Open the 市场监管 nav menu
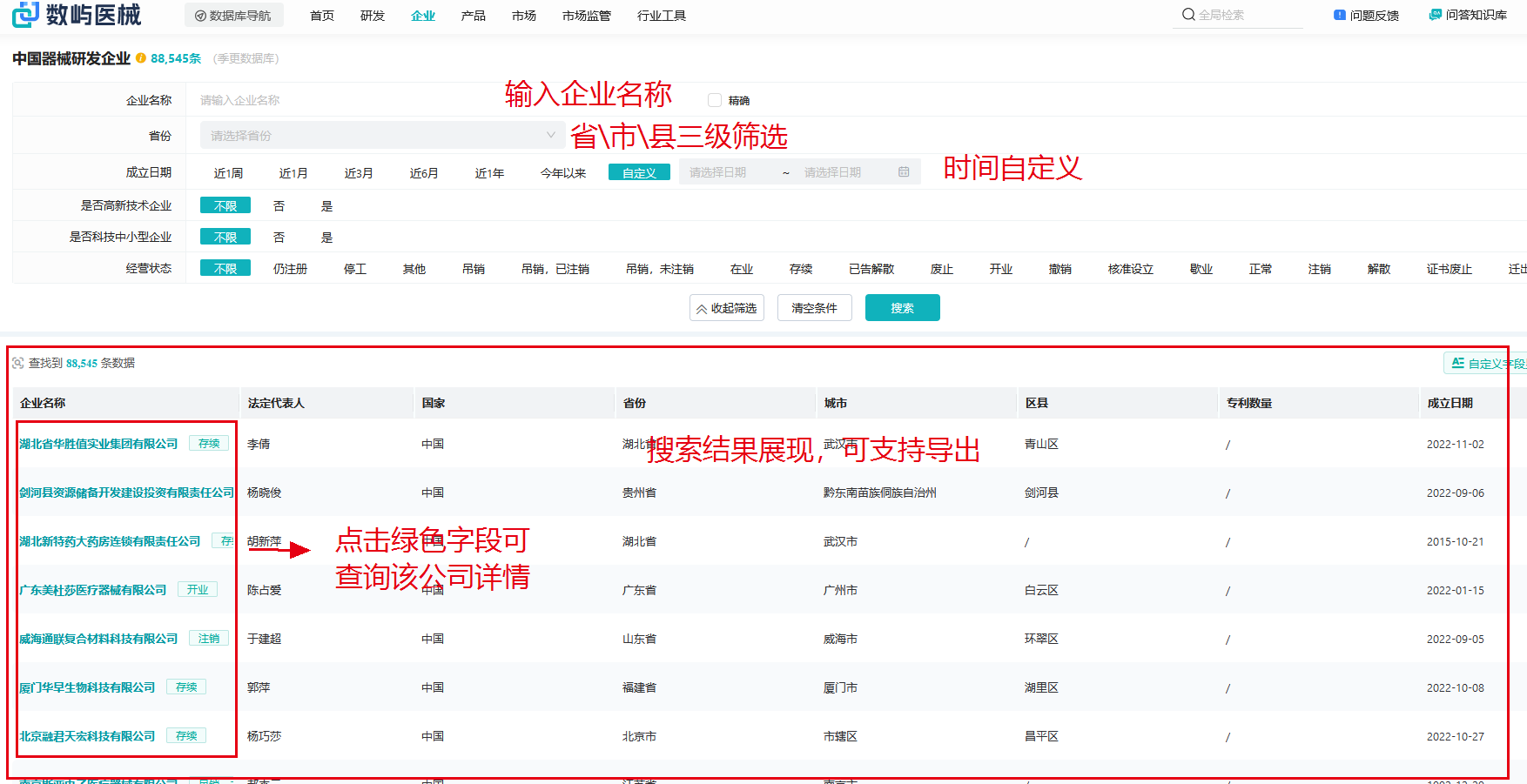The image size is (1527, 784). [586, 16]
